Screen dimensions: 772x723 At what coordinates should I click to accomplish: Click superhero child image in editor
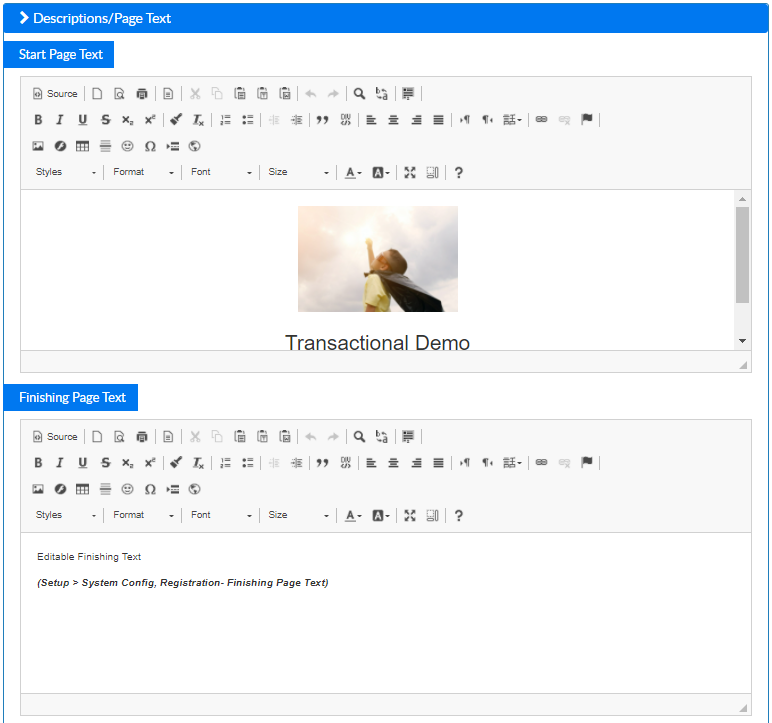coord(378,259)
